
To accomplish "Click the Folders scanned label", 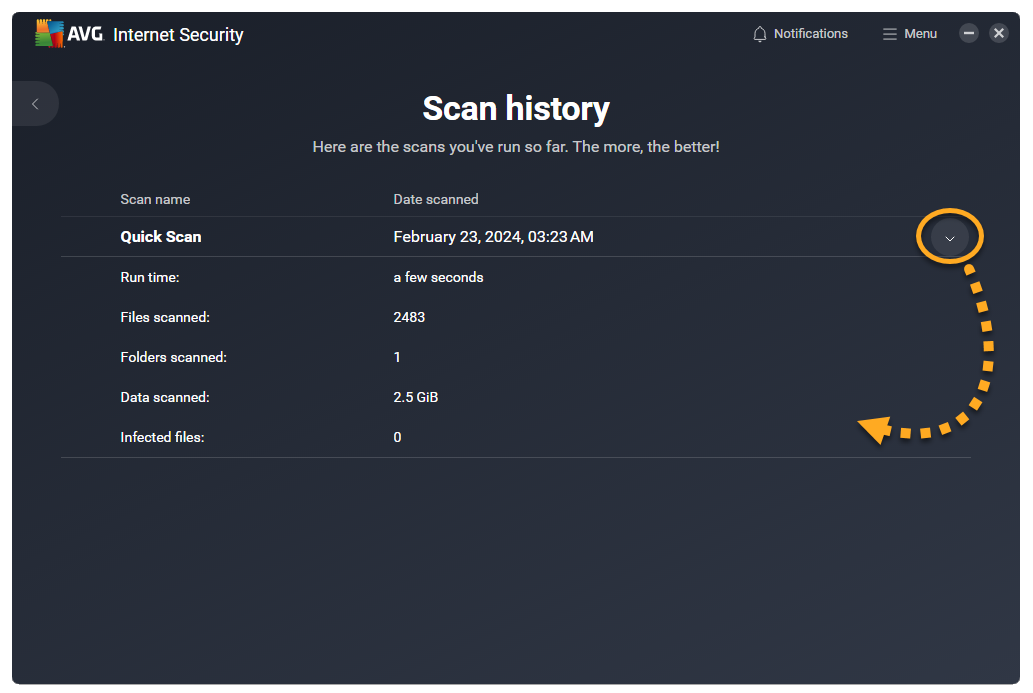I will pyautogui.click(x=173, y=357).
